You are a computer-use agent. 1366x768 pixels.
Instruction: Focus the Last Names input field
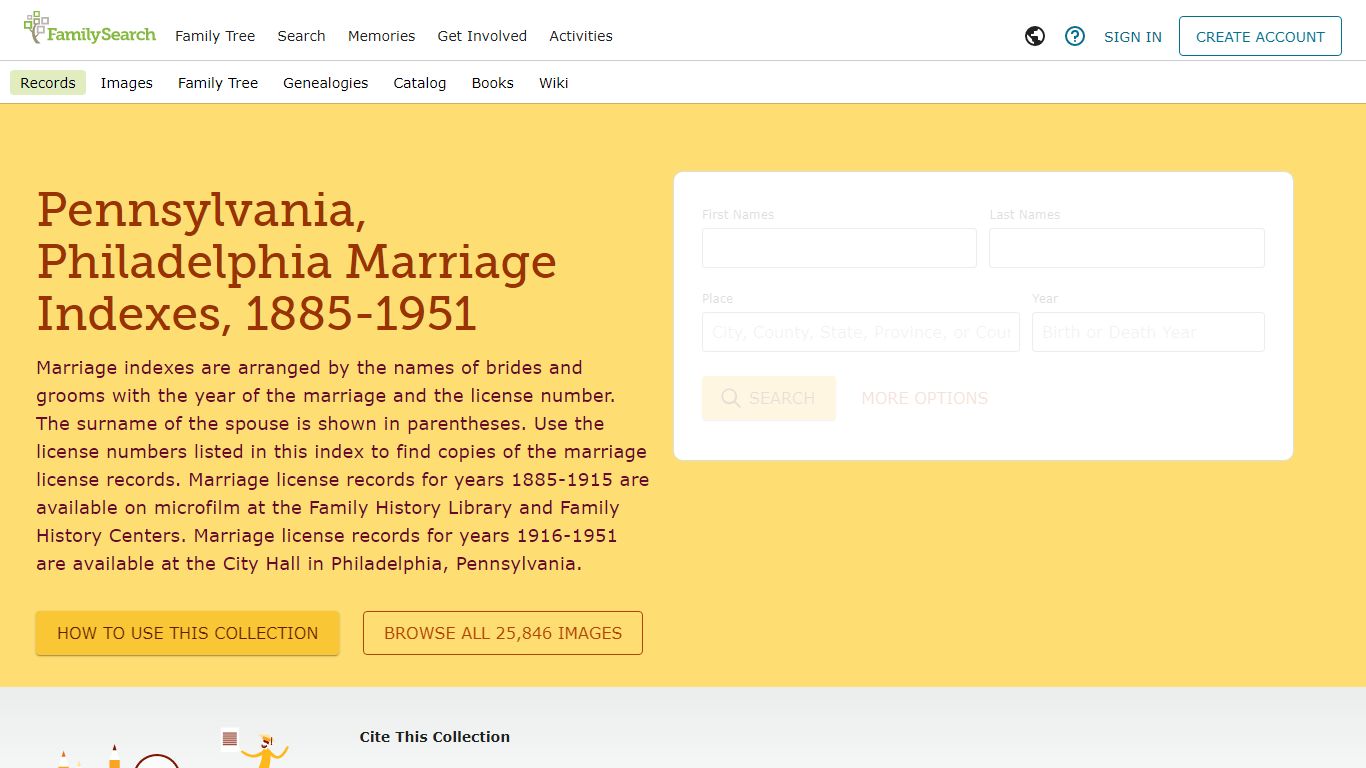click(1127, 248)
